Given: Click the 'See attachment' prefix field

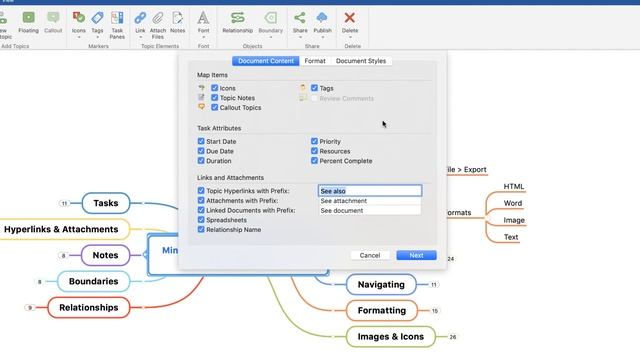Looking at the screenshot, I should 370,201.
